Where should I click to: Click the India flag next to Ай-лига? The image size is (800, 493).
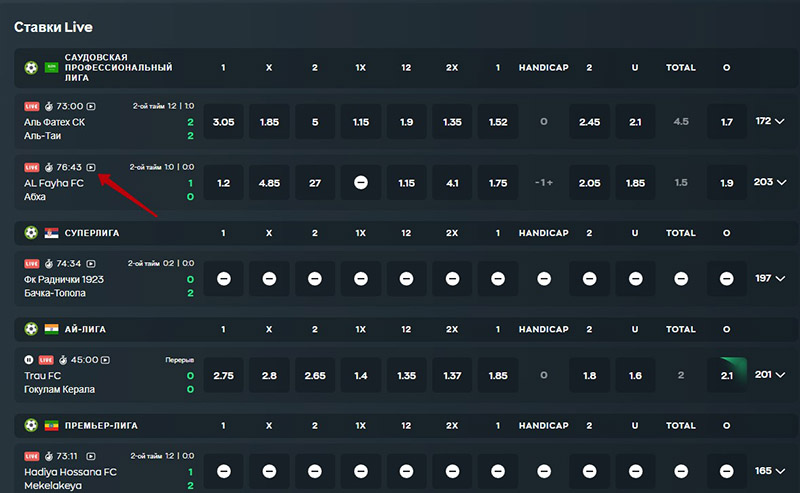click(51, 329)
